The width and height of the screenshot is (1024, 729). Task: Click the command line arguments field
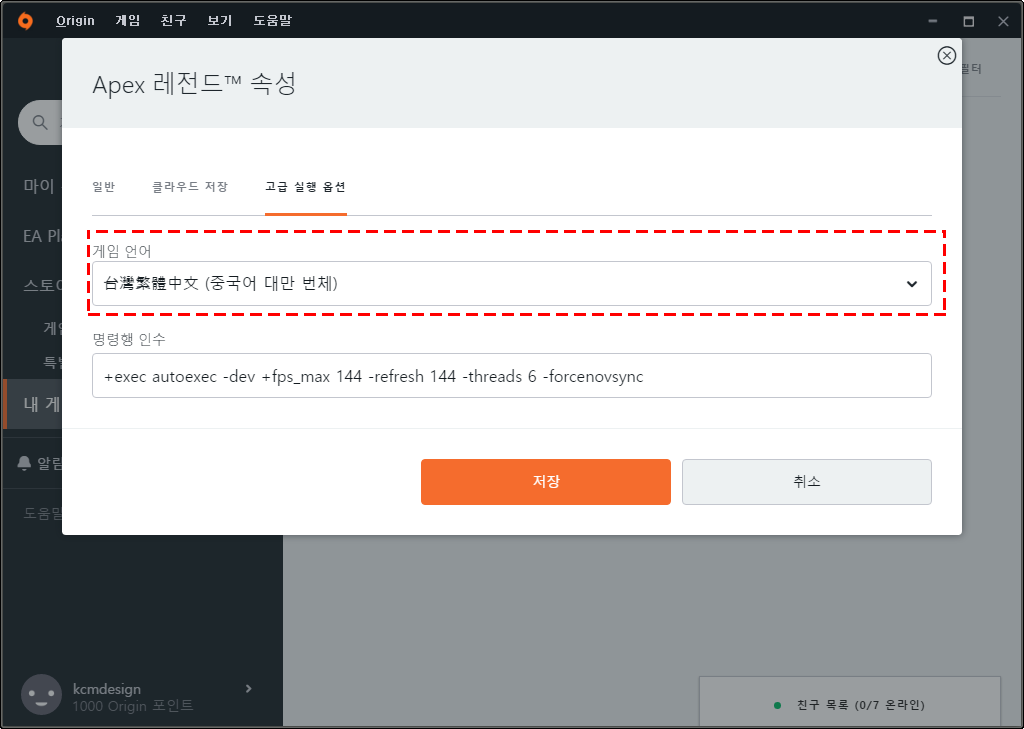coord(511,376)
